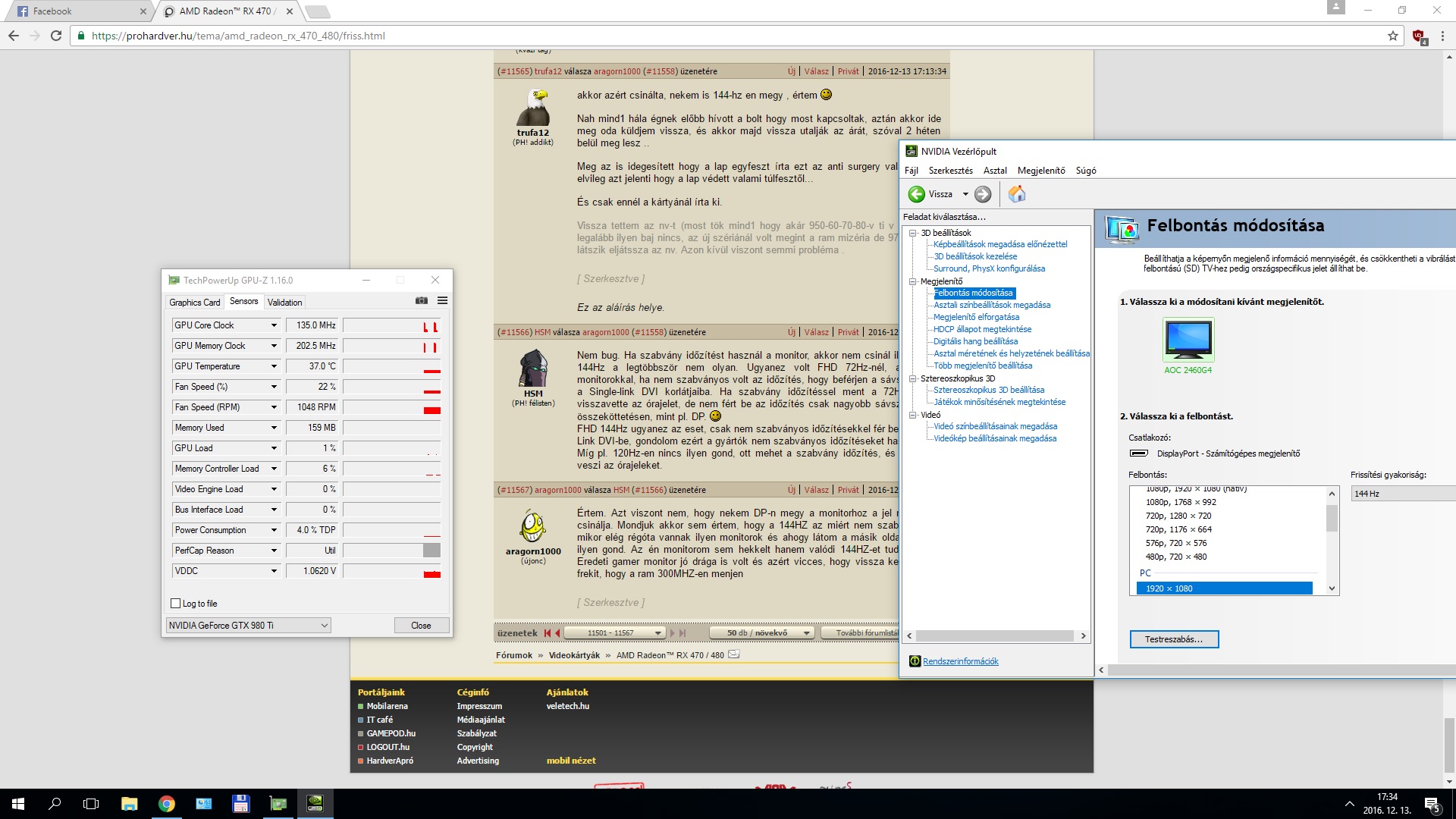Select the AOC 2460G4 monitor icon
Viewport: 1456px width, 819px height.
1188,339
